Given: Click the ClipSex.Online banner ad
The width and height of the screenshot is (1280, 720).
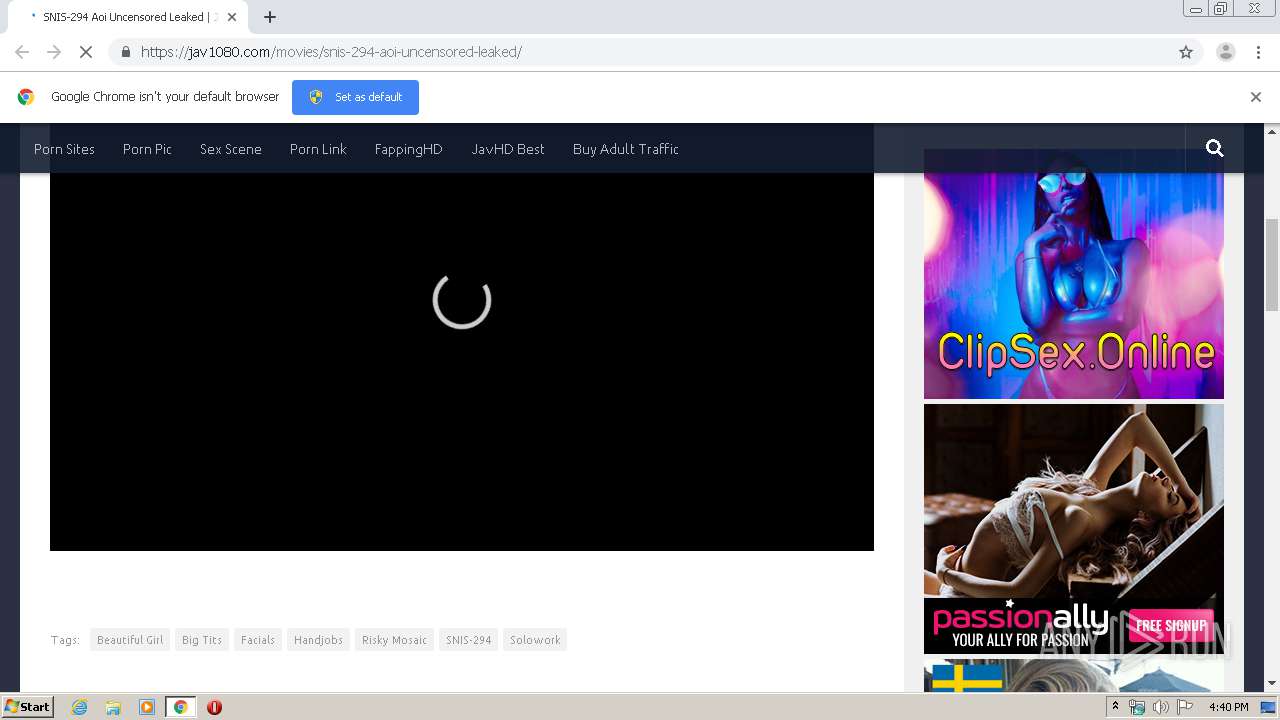Looking at the screenshot, I should [1074, 274].
